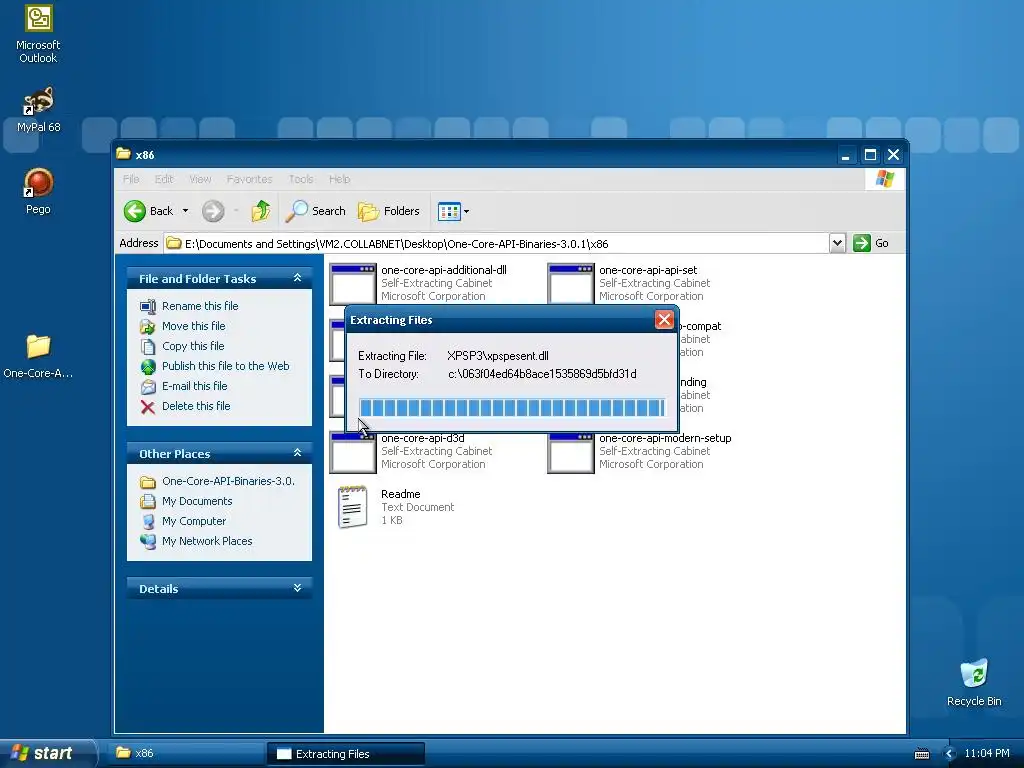Open the File menu
Screen dimensions: 1024x768
pos(131,179)
